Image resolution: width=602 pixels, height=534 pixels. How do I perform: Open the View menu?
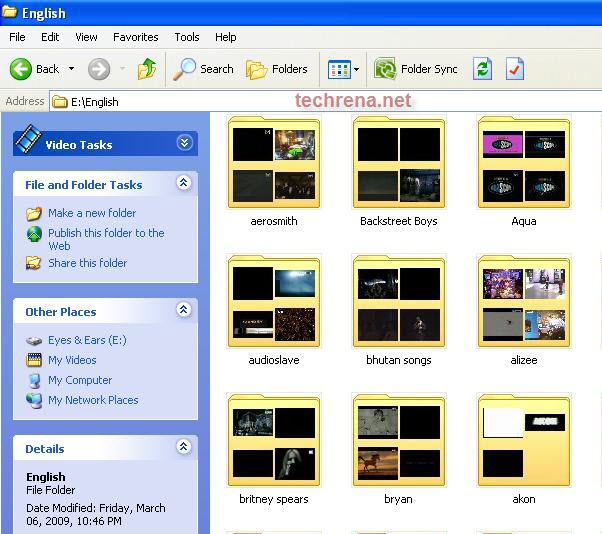(x=86, y=37)
